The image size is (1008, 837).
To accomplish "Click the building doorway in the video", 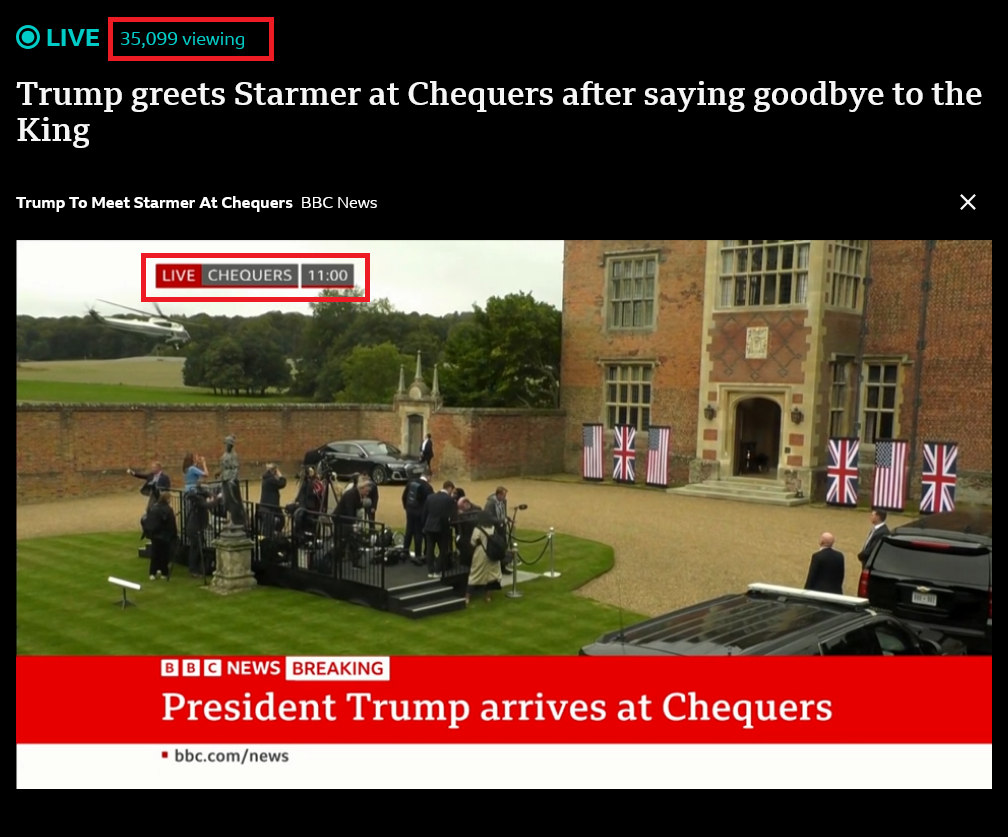I will [757, 437].
